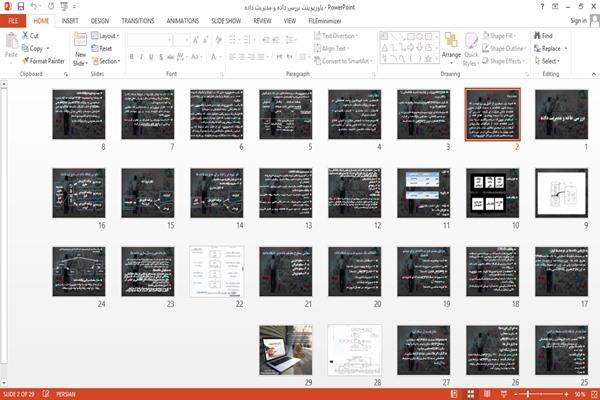Switch to Normal view in status bar
Screen dimensions: 600x400
coord(454,394)
